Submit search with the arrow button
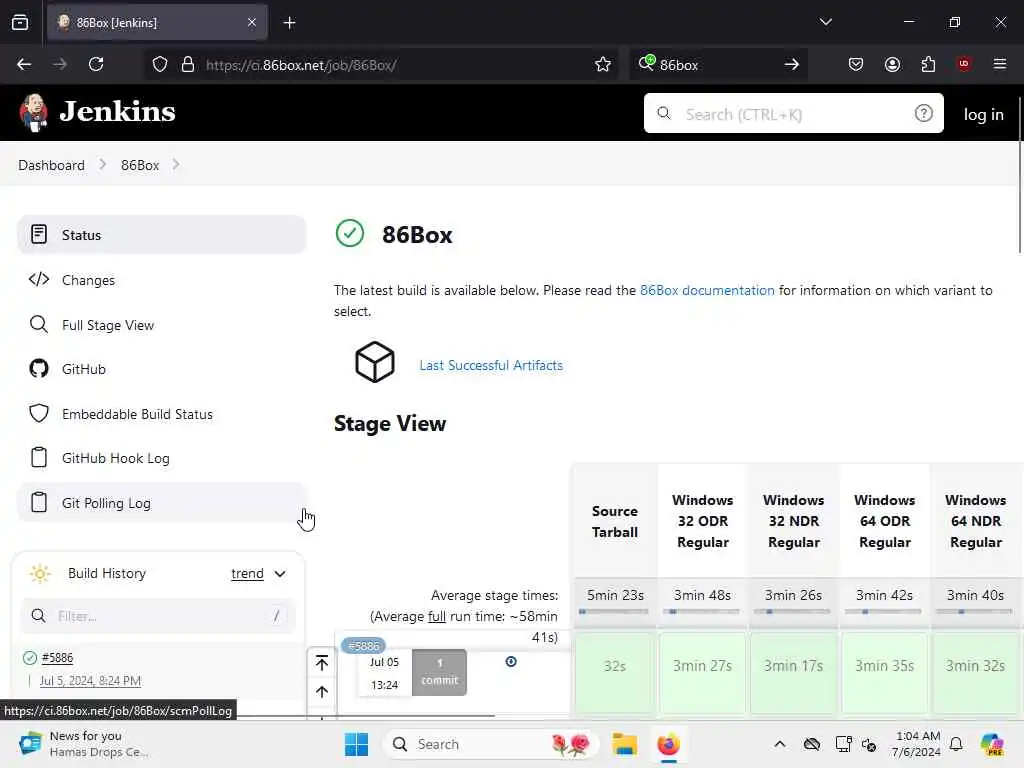 coord(792,64)
